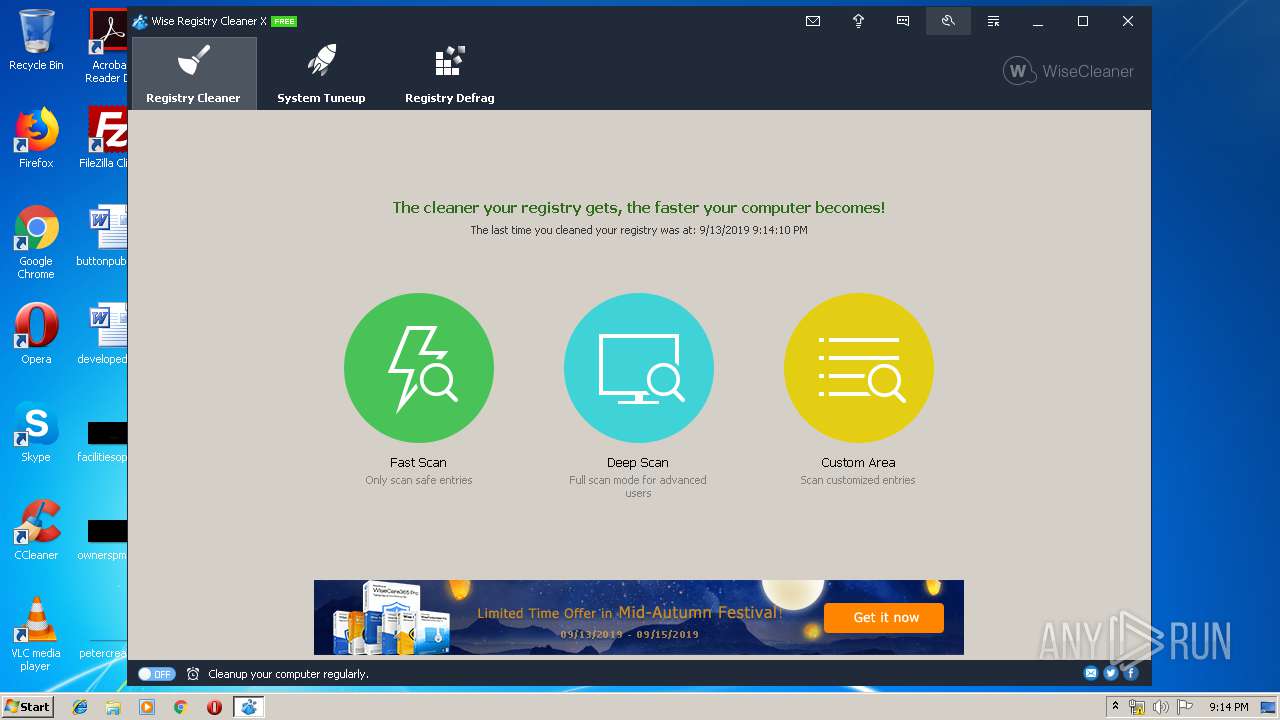1280x720 pixels.
Task: Click the WiseCleaner logo
Action: coord(1068,71)
